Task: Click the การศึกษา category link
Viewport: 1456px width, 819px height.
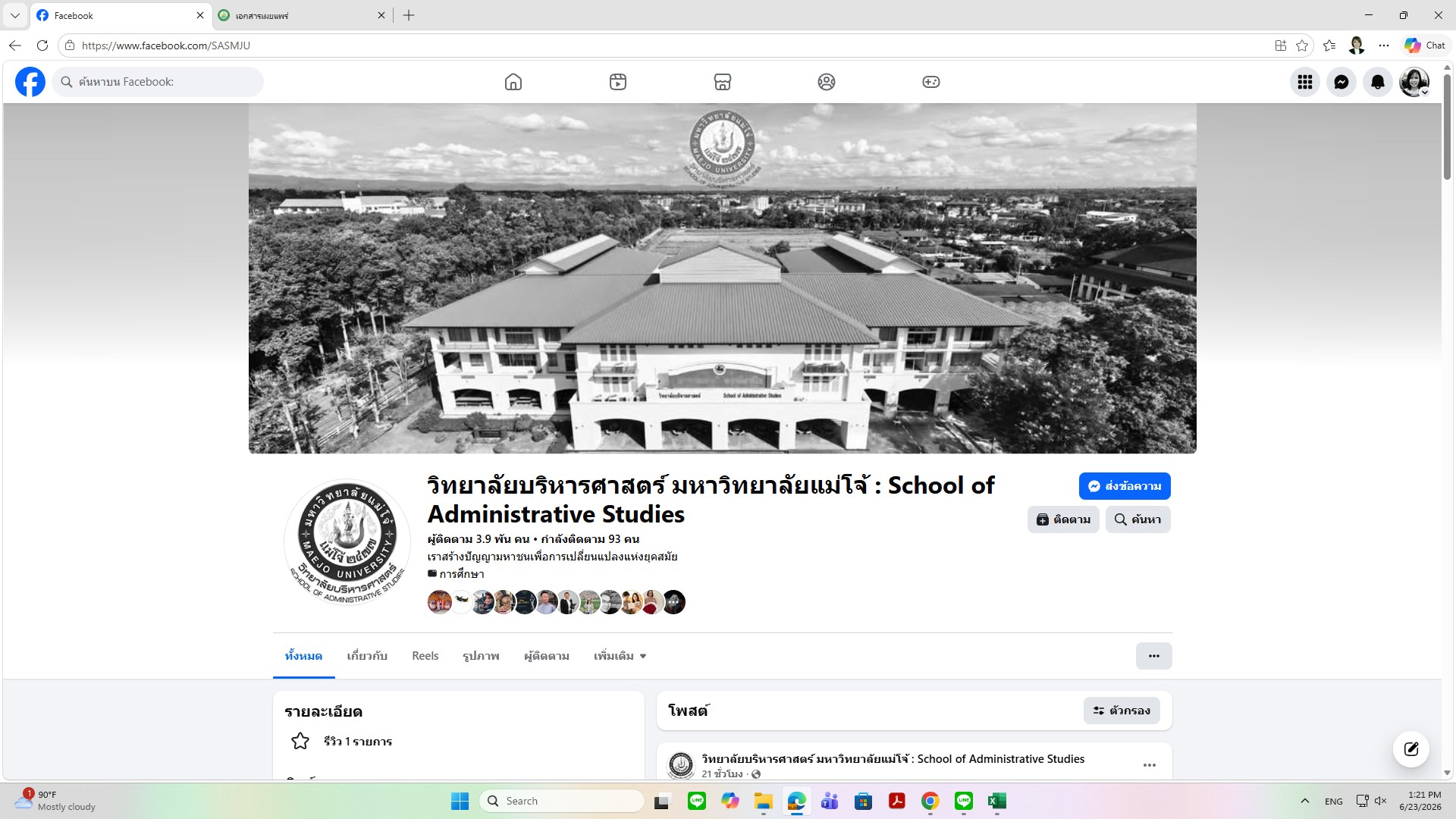Action: click(462, 574)
